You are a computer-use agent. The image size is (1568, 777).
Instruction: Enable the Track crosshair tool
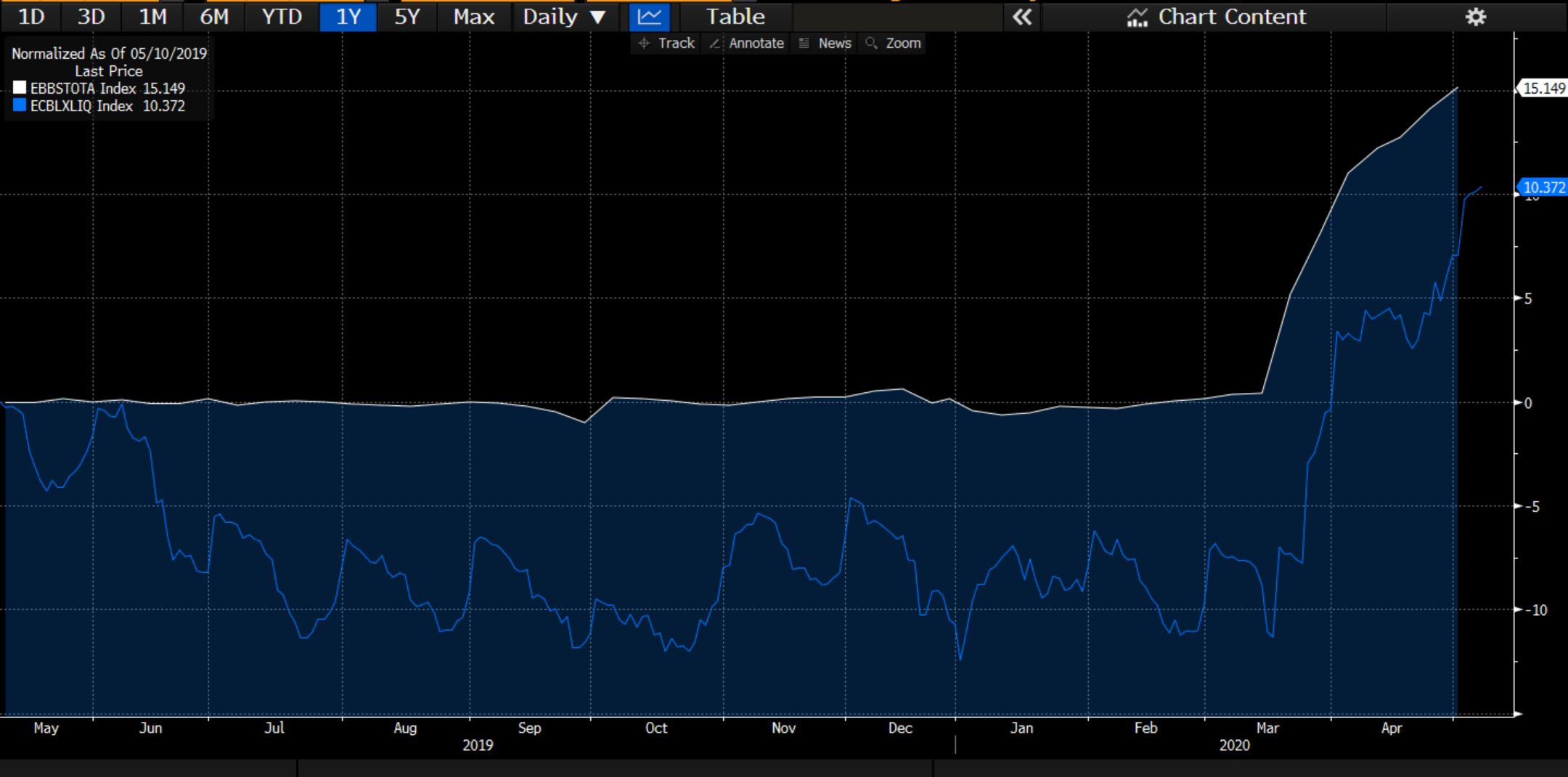(666, 43)
